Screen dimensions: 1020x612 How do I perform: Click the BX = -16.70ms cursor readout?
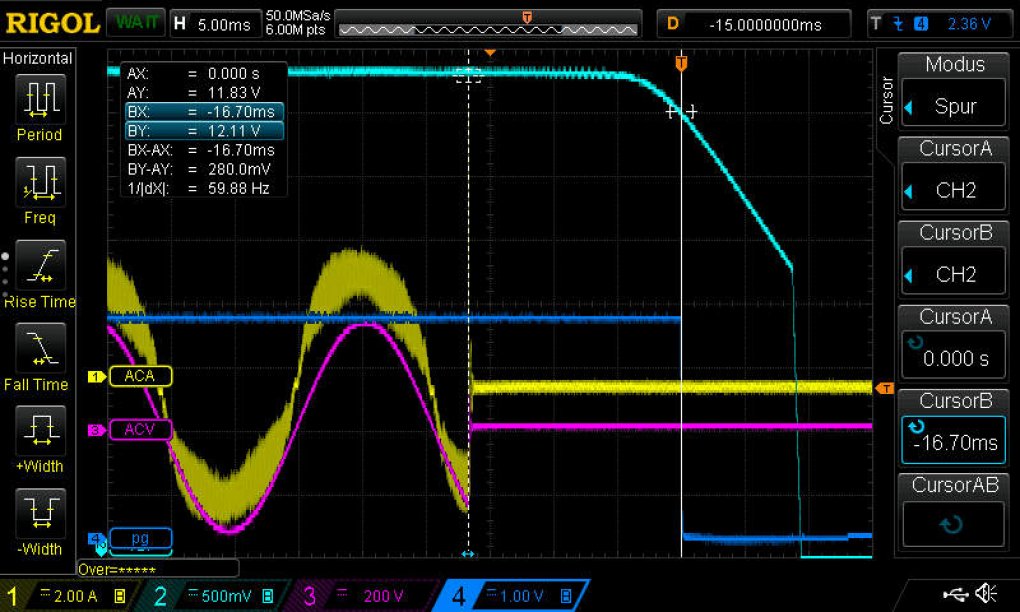[204, 112]
